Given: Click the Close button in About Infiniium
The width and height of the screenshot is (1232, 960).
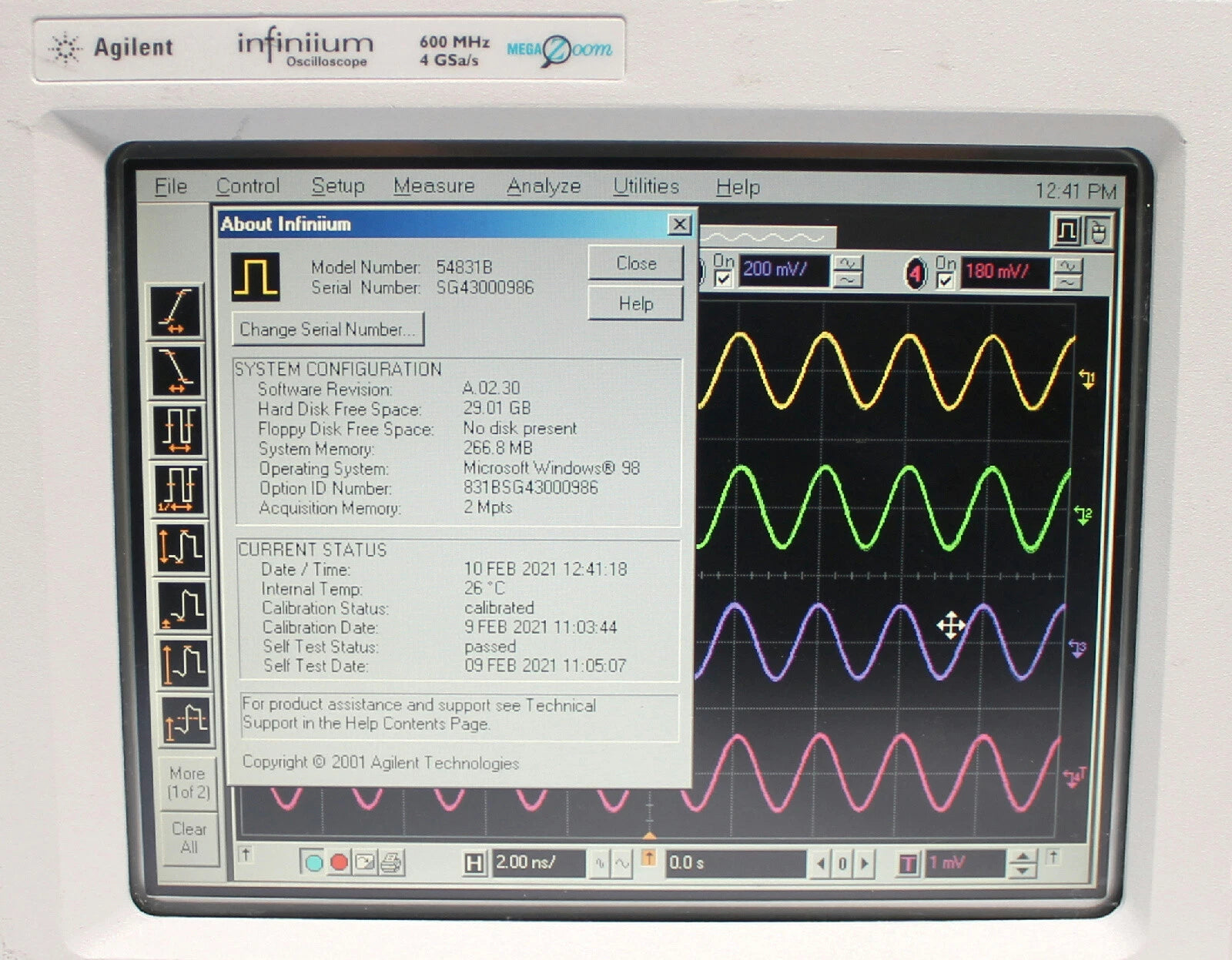Looking at the screenshot, I should pyautogui.click(x=635, y=263).
